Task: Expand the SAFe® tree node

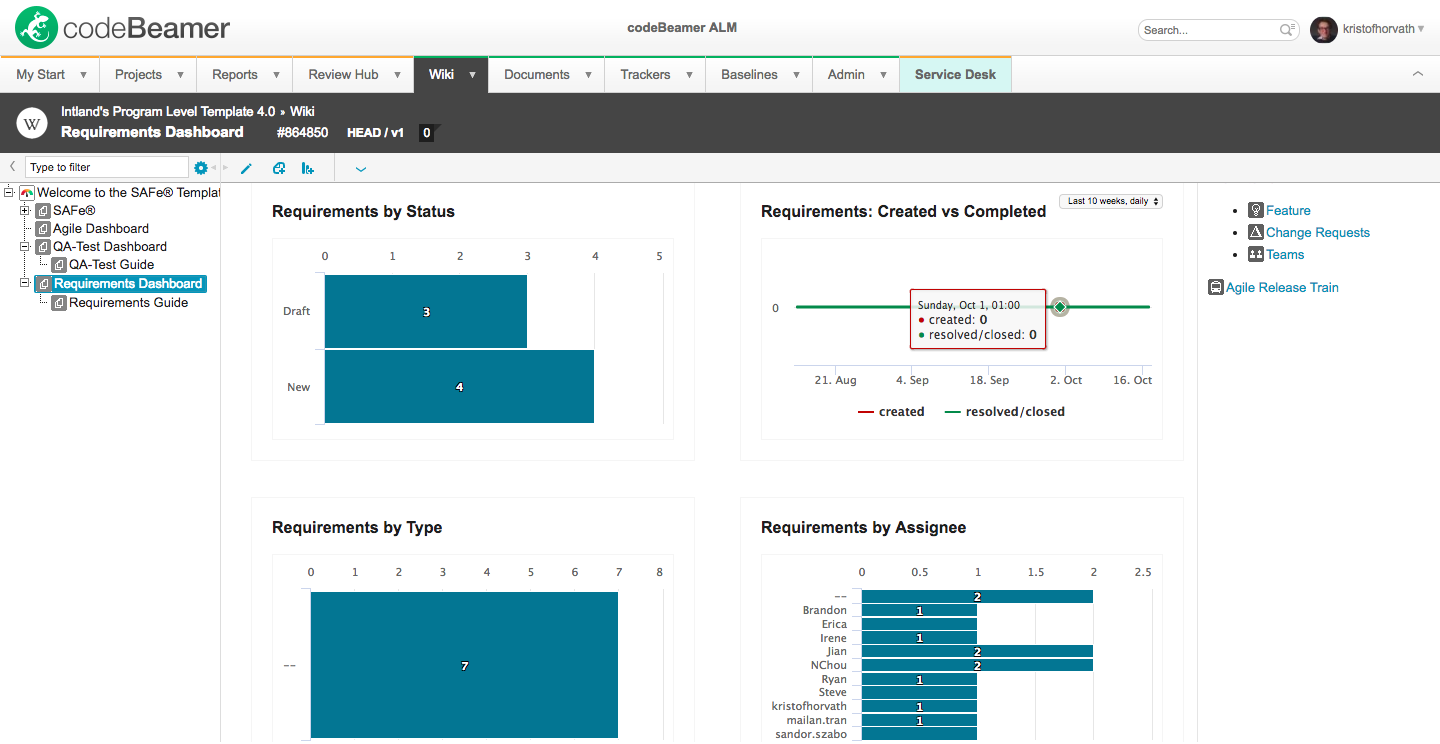Action: pos(26,211)
